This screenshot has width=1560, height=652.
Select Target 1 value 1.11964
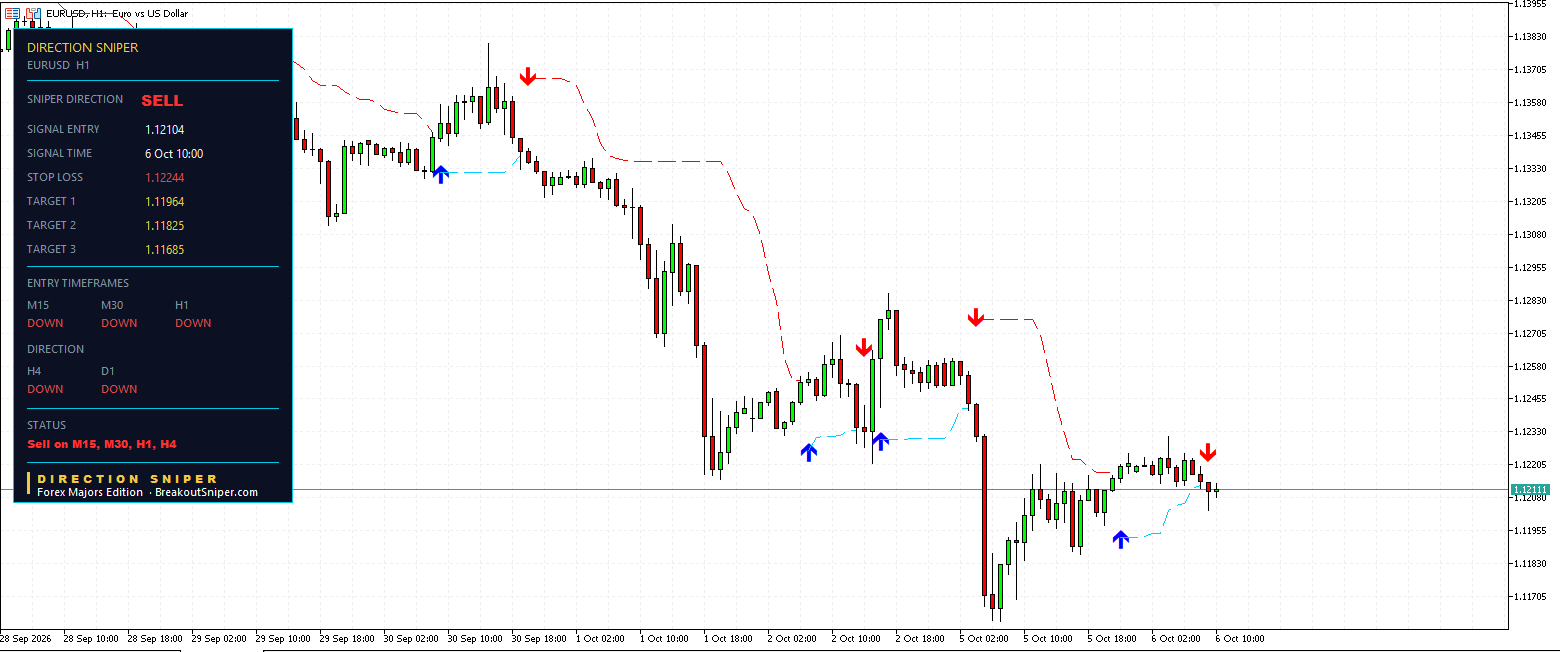pos(164,201)
